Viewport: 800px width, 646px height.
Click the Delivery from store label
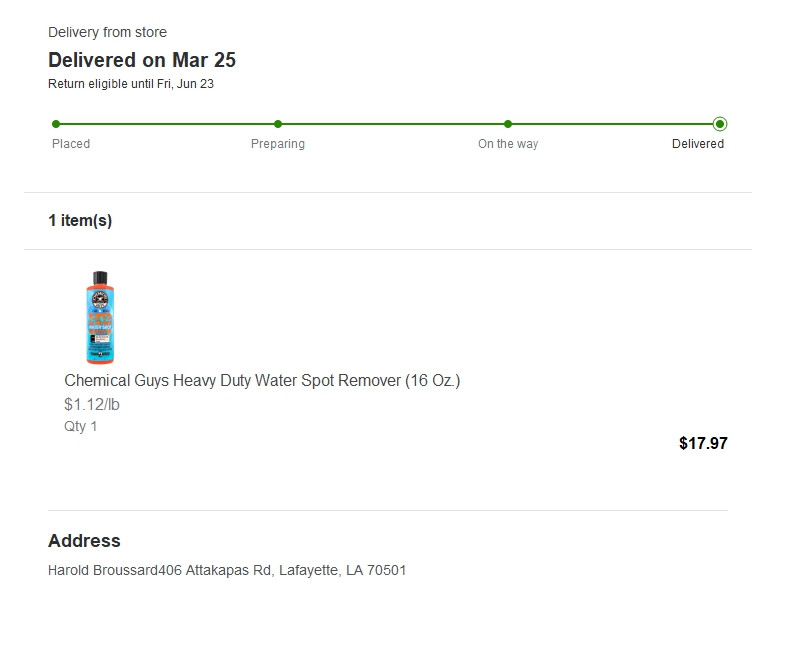(107, 32)
